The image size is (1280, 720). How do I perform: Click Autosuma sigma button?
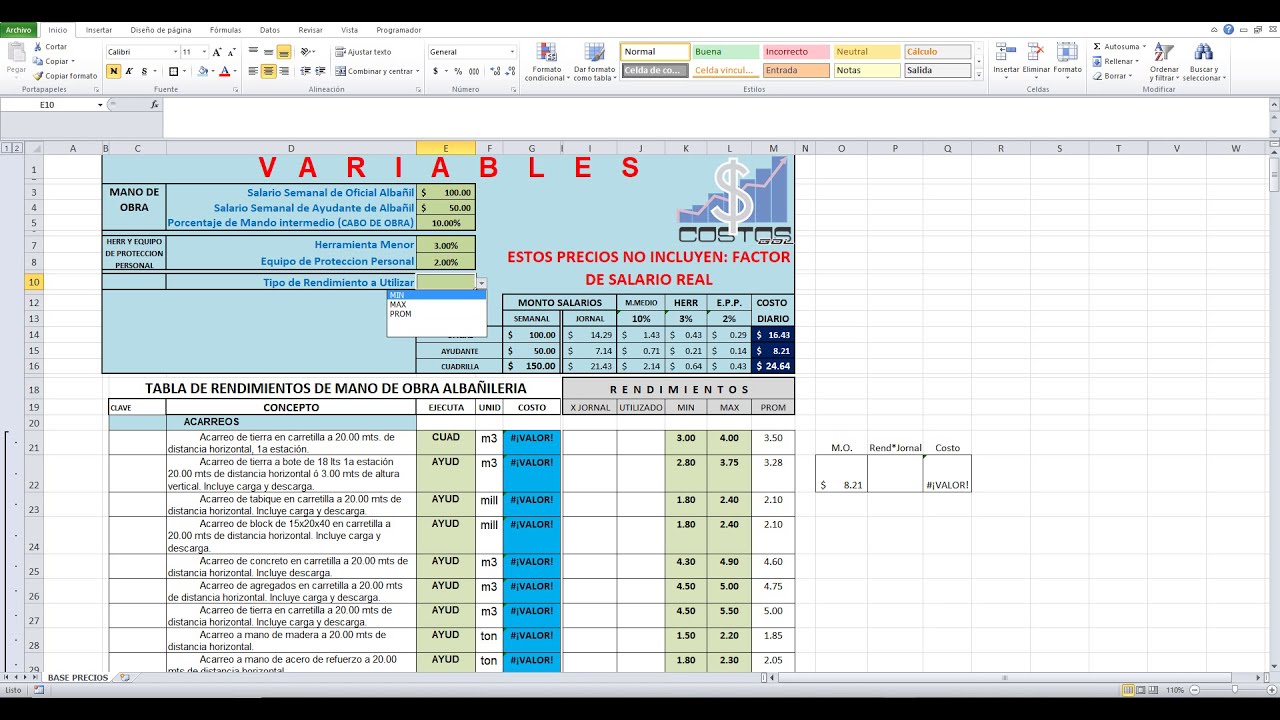pyautogui.click(x=1117, y=46)
